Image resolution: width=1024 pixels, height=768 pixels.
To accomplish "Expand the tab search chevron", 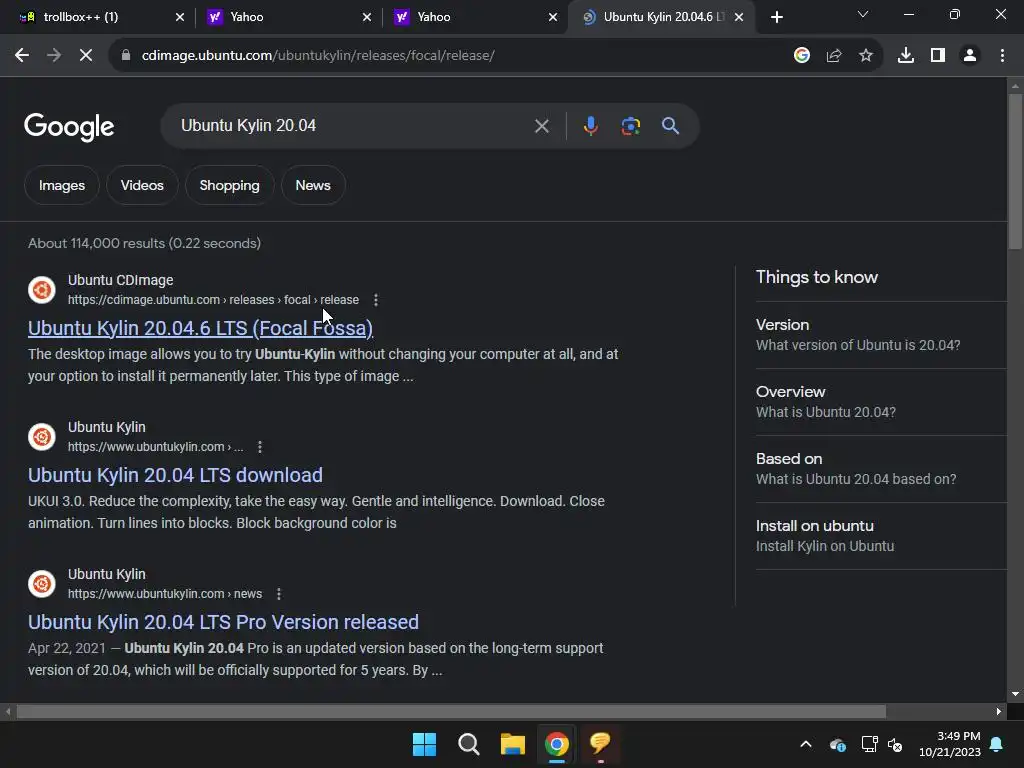I will tap(863, 14).
